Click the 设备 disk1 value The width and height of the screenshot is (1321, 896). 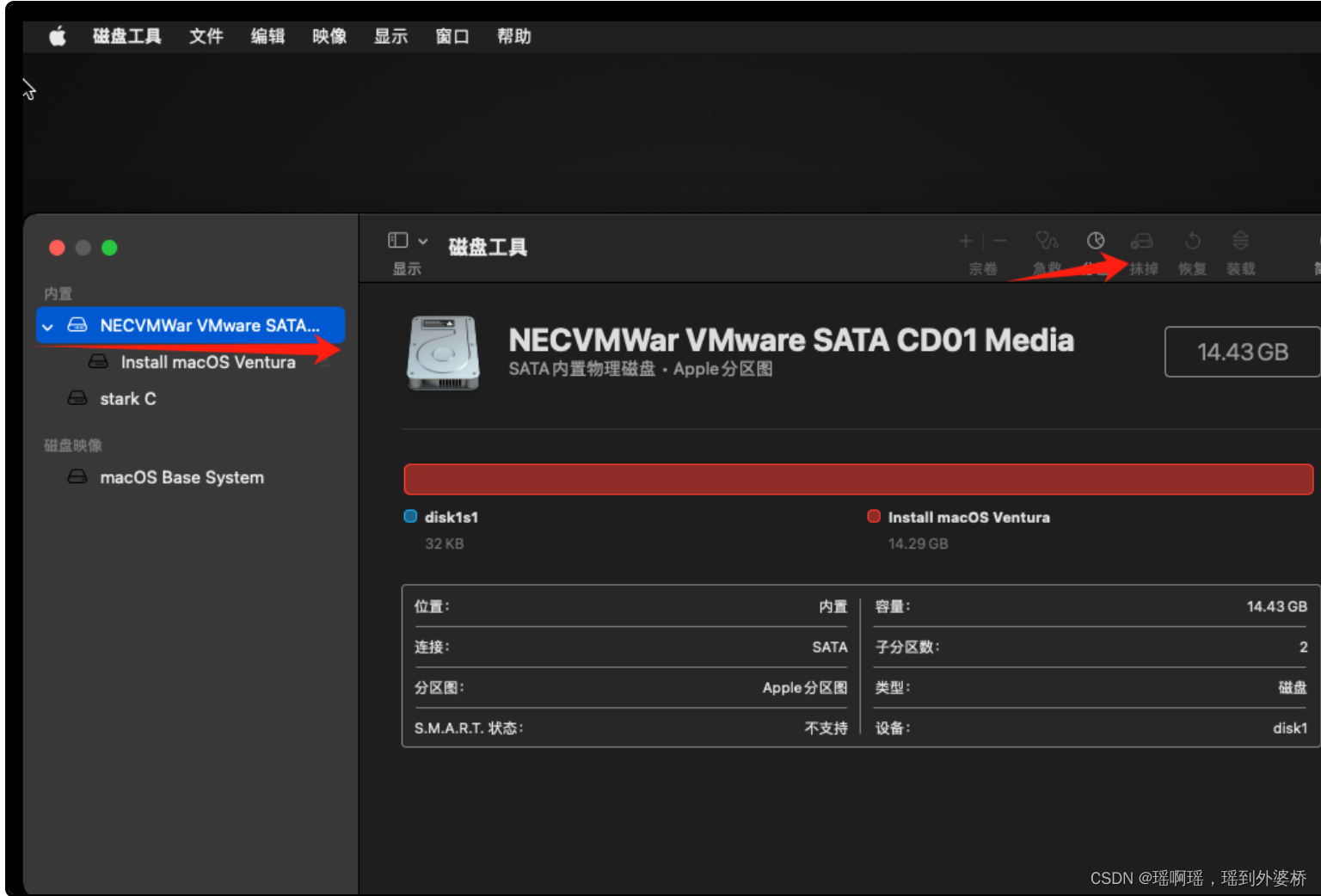pyautogui.click(x=1289, y=728)
